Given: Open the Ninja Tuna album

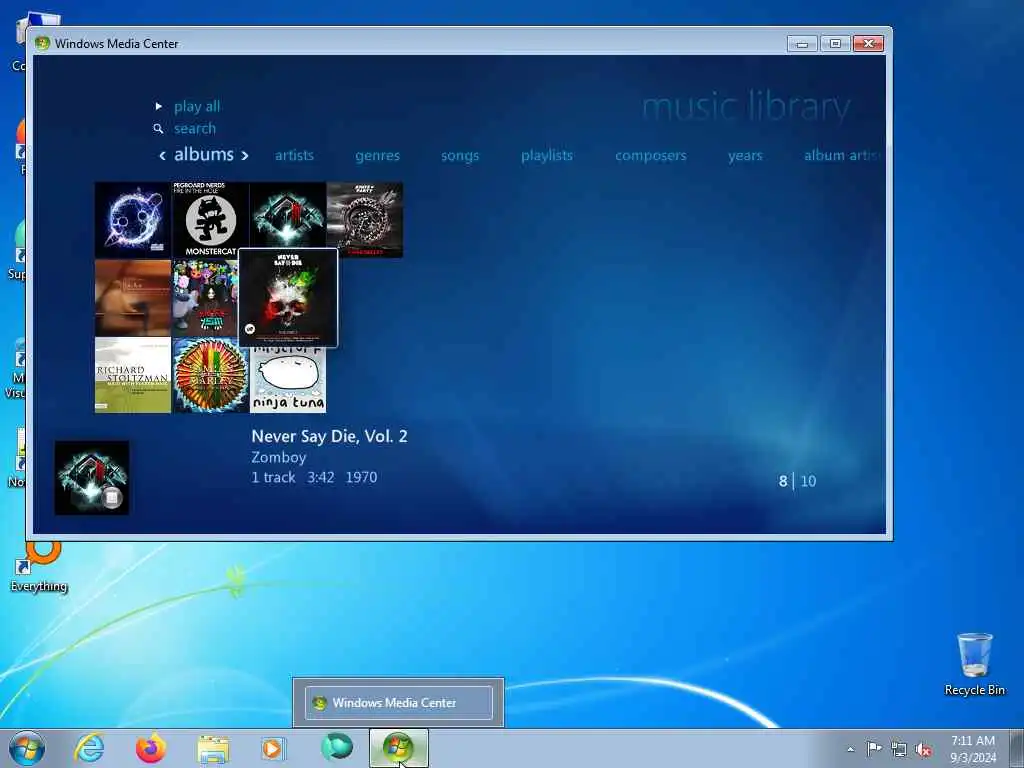Looking at the screenshot, I should click(x=288, y=381).
